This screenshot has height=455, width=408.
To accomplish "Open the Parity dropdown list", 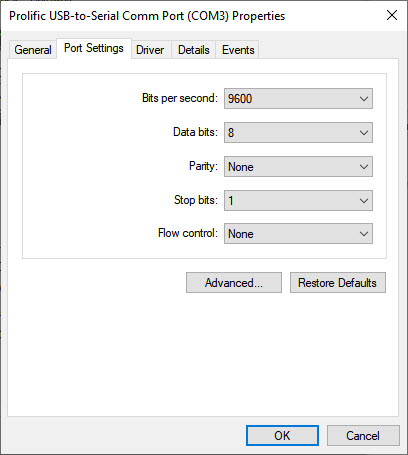I will pyautogui.click(x=298, y=167).
